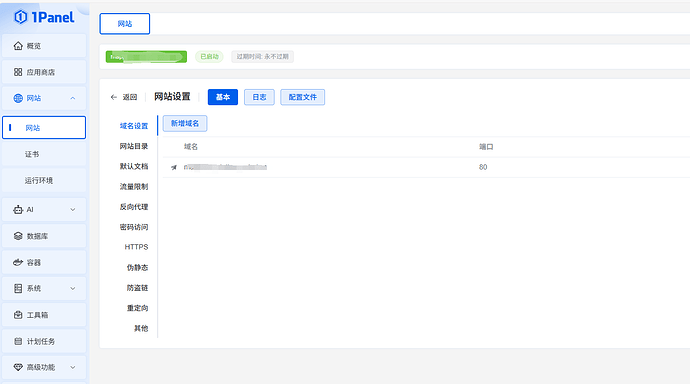The image size is (690, 384).
Task: Select 网站目录 in the settings menu
Action: tap(134, 146)
